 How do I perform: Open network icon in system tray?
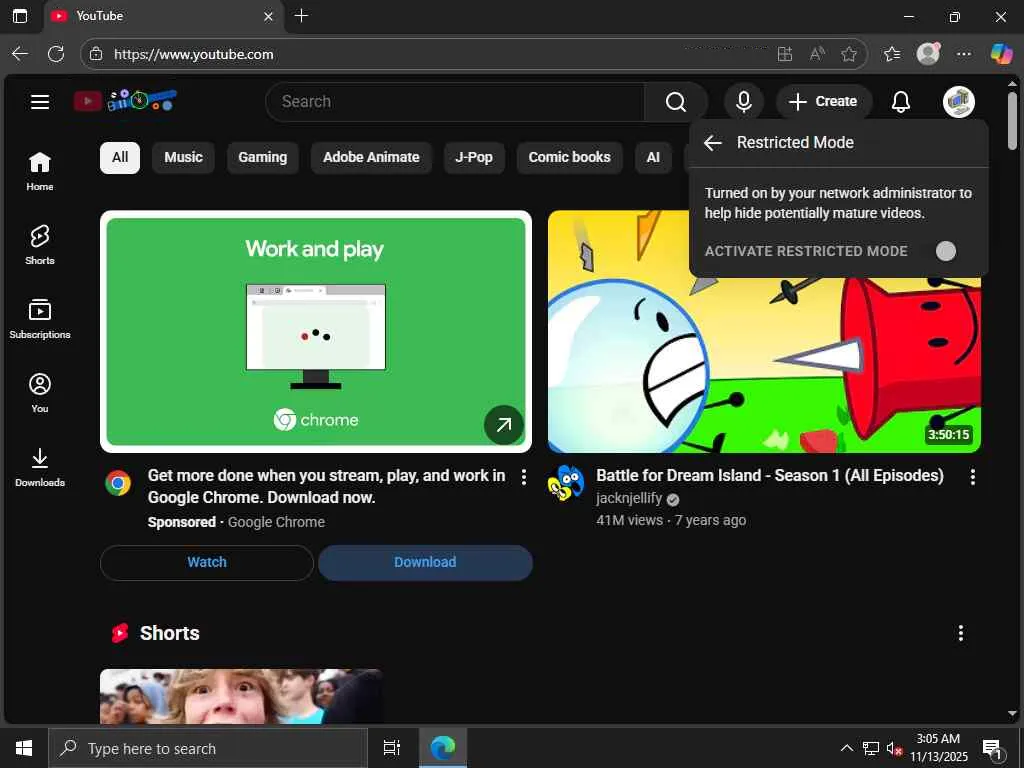point(871,748)
